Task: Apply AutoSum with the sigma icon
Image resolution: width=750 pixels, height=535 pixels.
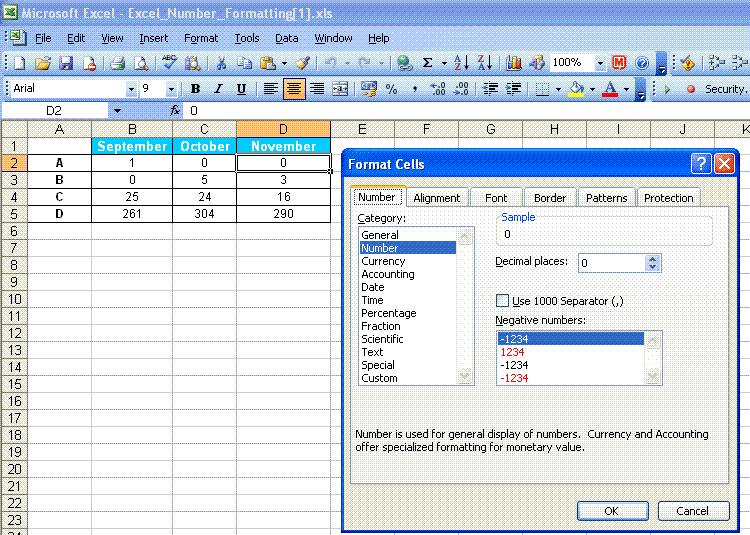Action: pyautogui.click(x=428, y=63)
